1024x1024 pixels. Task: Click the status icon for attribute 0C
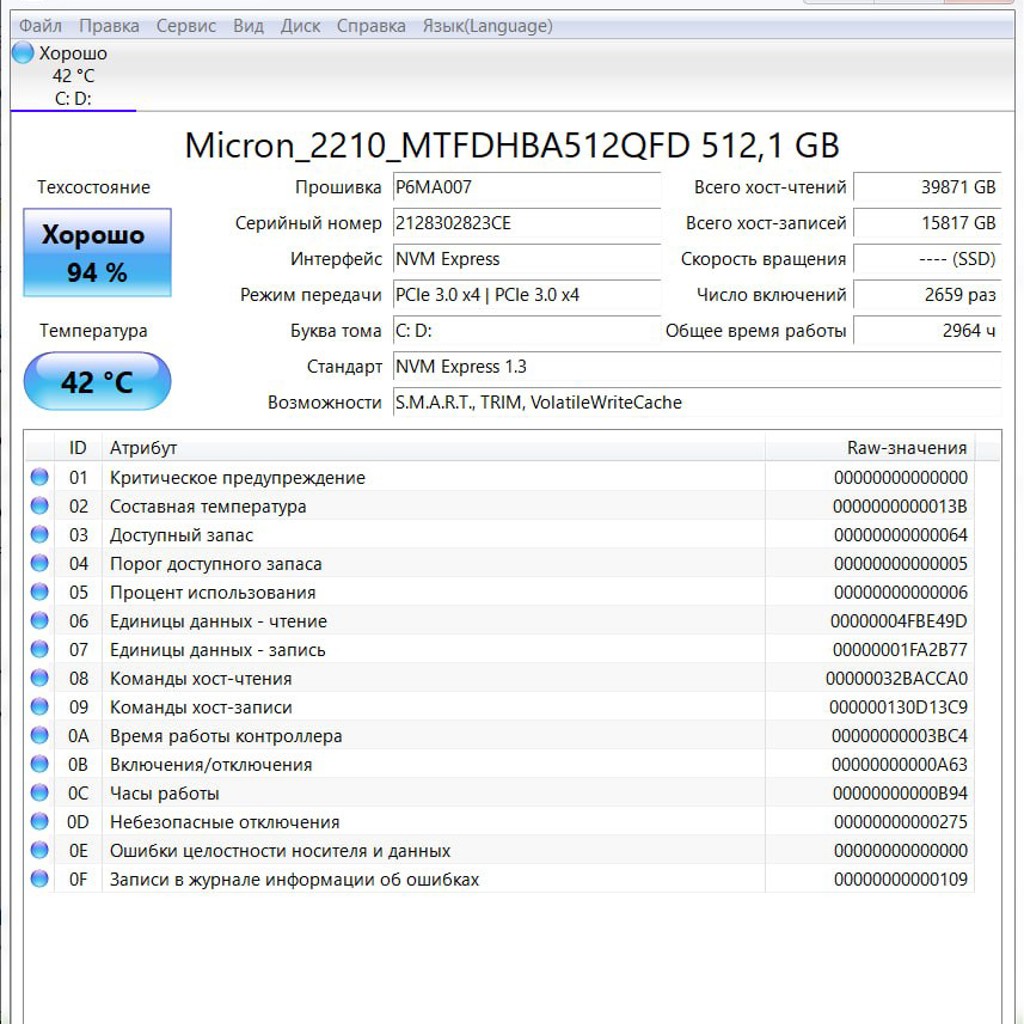pyautogui.click(x=40, y=793)
